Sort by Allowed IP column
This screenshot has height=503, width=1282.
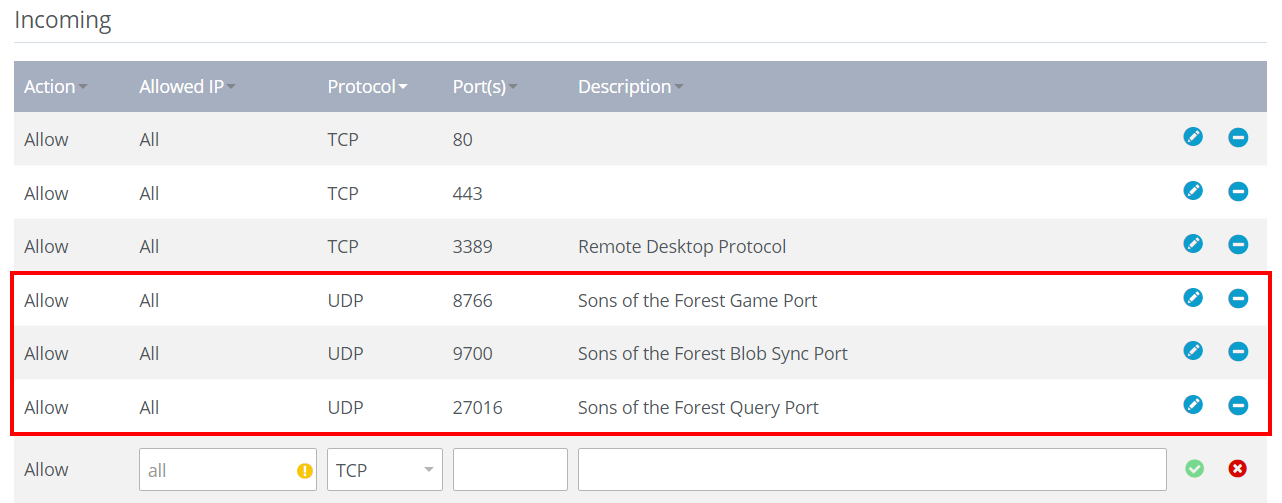187,87
